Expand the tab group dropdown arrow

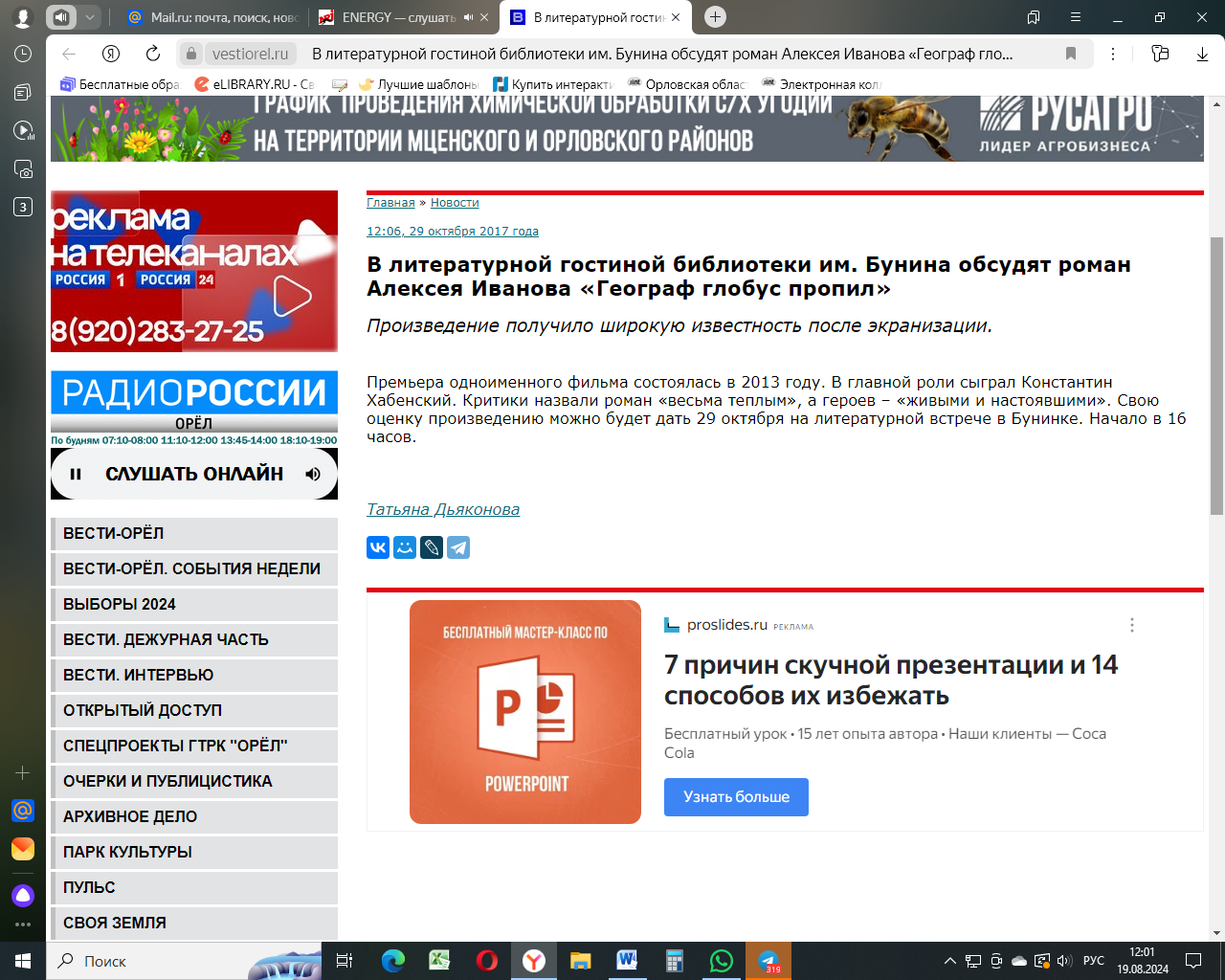pos(89,17)
